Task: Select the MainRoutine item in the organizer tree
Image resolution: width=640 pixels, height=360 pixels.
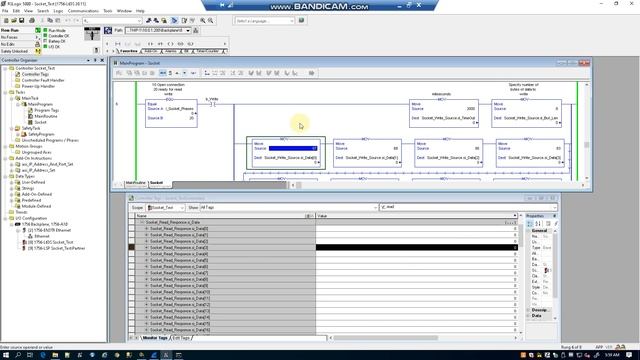Action: [x=46, y=116]
